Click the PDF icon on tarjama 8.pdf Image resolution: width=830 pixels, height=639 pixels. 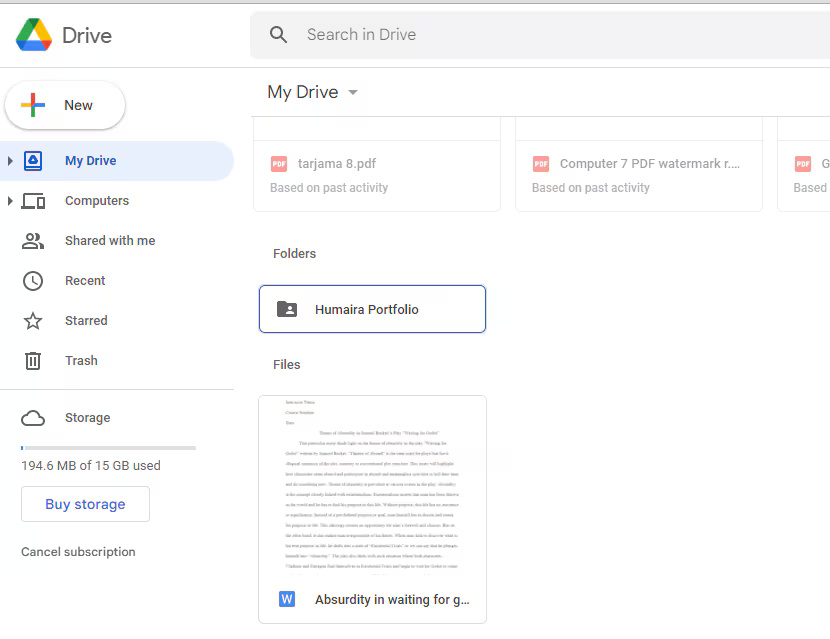pos(279,163)
